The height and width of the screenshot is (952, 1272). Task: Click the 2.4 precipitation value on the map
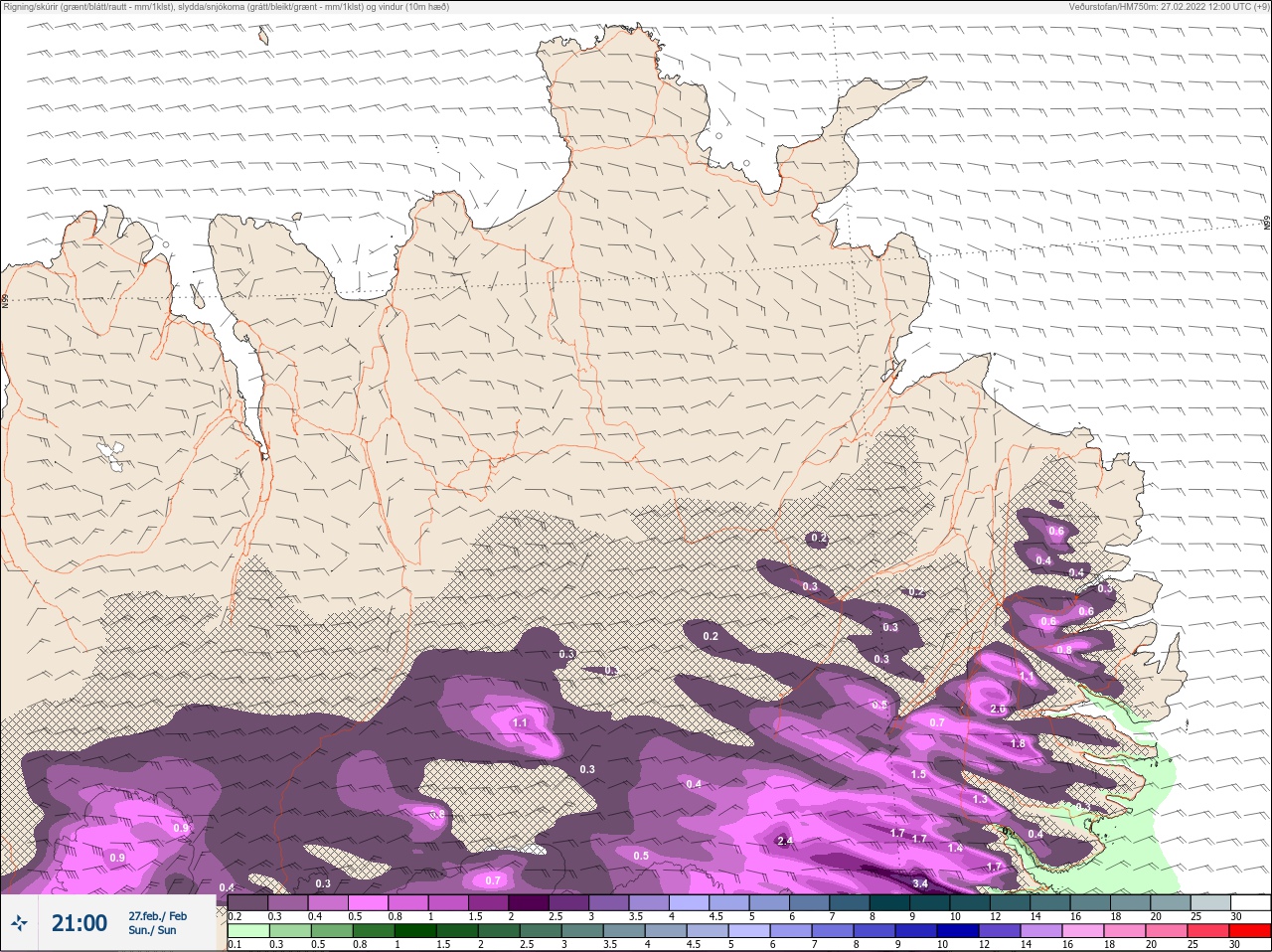pyautogui.click(x=785, y=841)
